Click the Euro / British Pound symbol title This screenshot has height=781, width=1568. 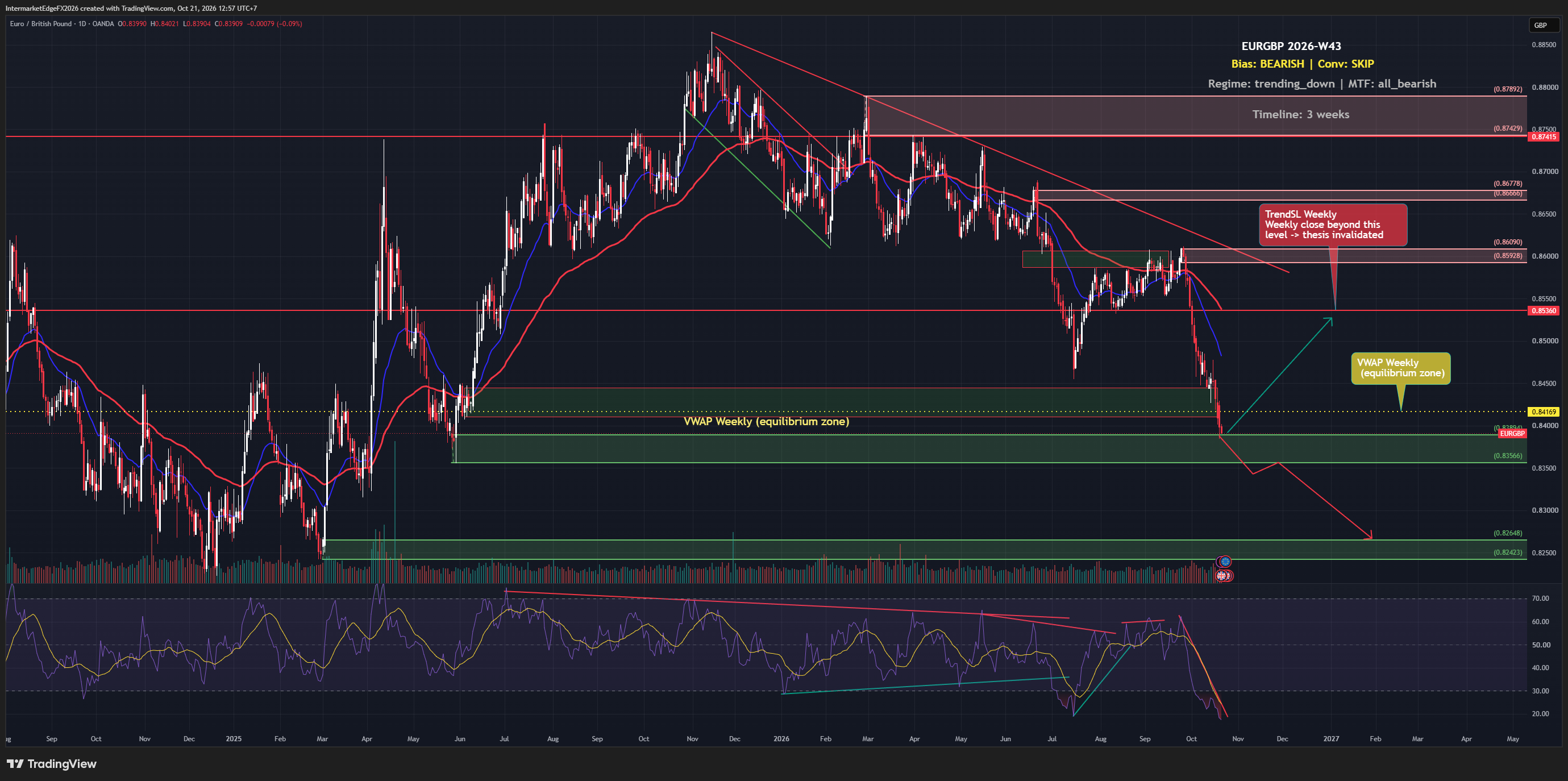click(x=41, y=24)
